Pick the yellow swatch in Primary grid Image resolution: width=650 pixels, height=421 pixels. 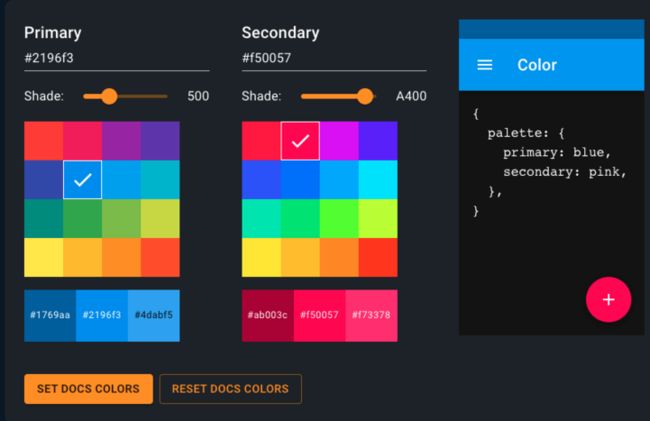44,257
